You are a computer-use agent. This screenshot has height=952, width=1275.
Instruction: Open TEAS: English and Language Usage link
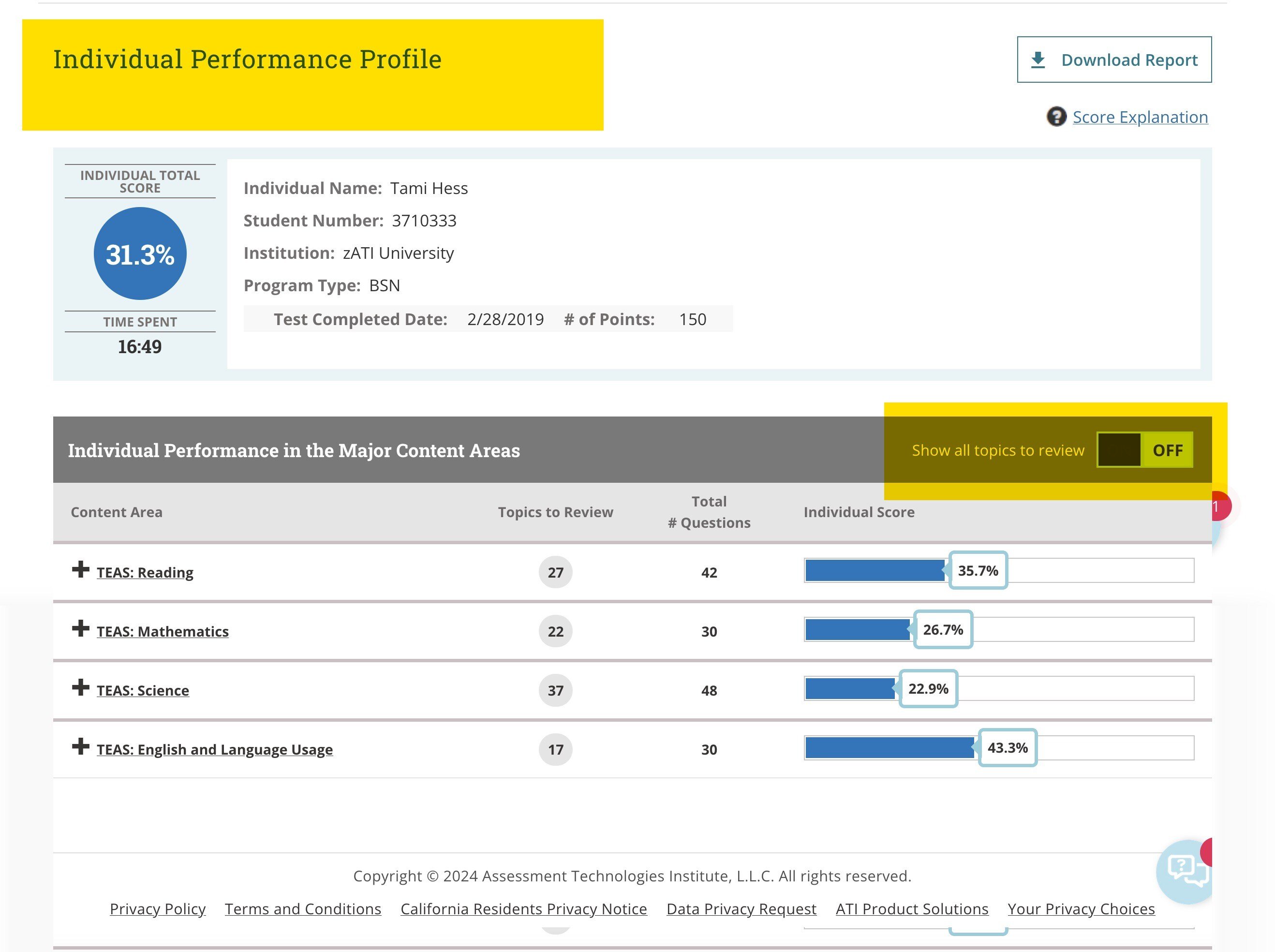[215, 749]
